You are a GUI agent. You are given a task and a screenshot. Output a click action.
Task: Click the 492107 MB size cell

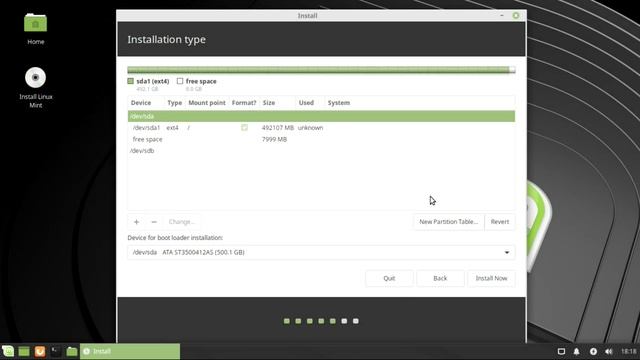click(x=278, y=128)
